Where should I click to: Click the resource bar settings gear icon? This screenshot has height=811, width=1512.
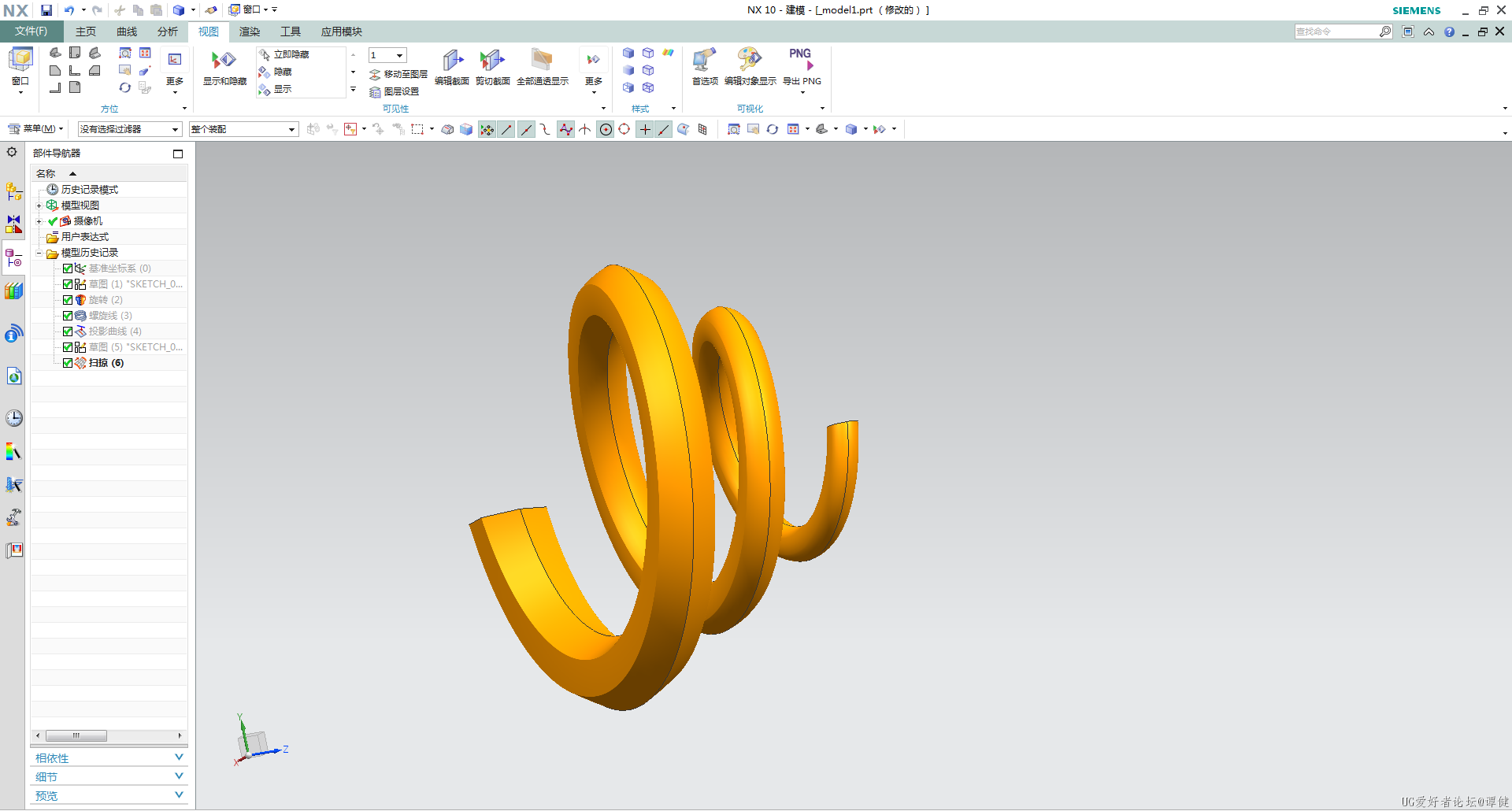click(x=12, y=152)
